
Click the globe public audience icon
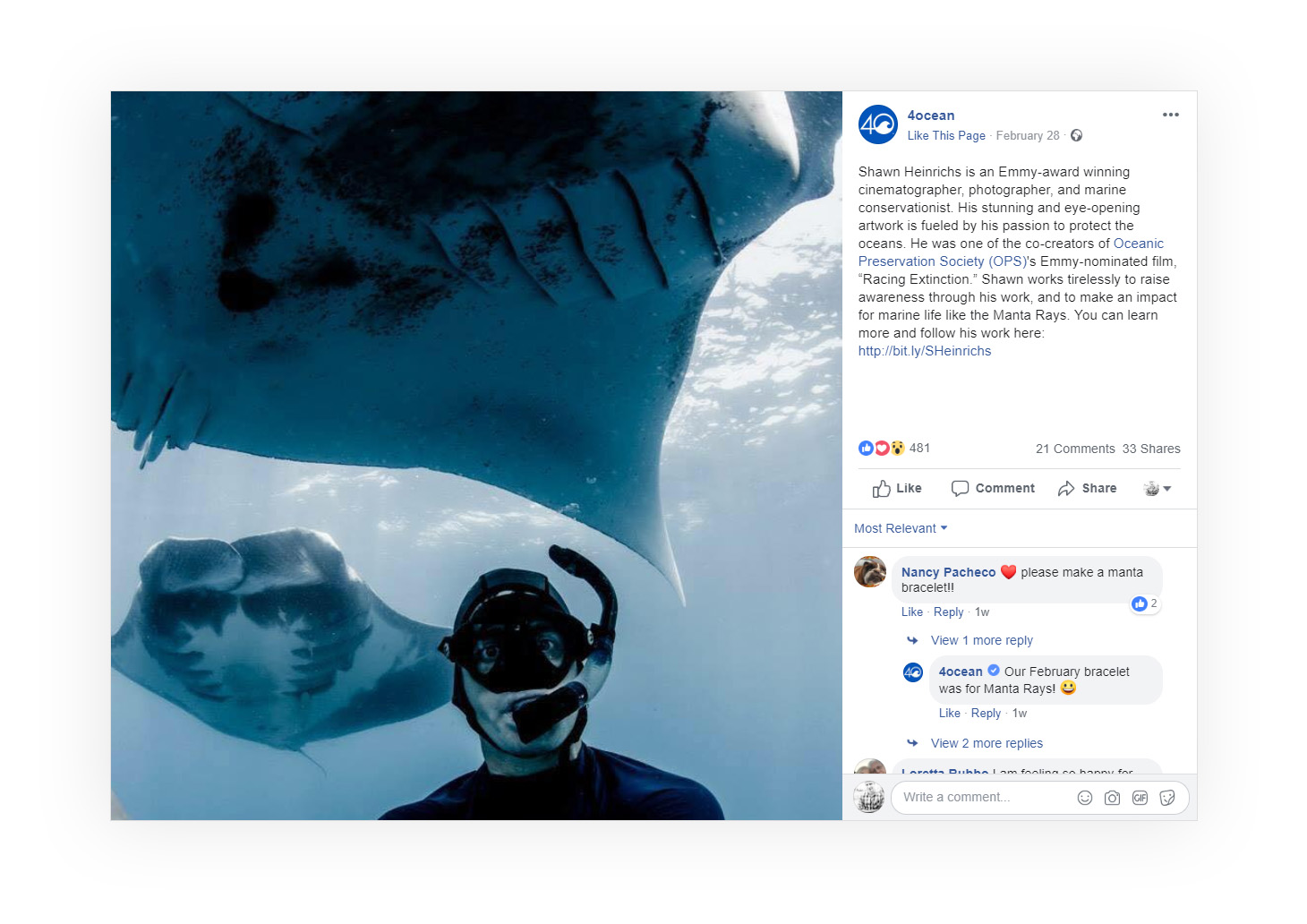(1076, 135)
